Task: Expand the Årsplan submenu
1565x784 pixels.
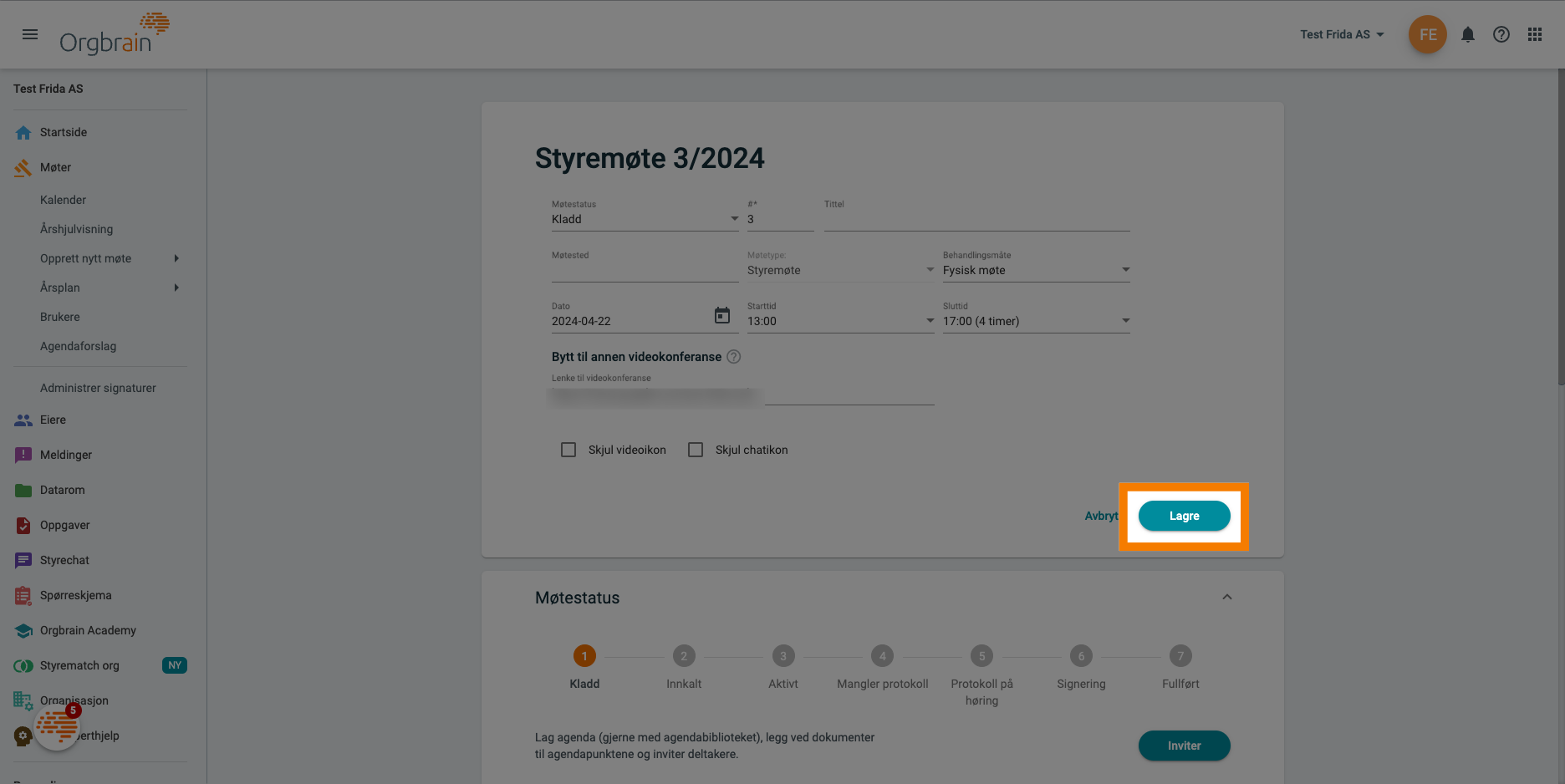Action: tap(176, 288)
